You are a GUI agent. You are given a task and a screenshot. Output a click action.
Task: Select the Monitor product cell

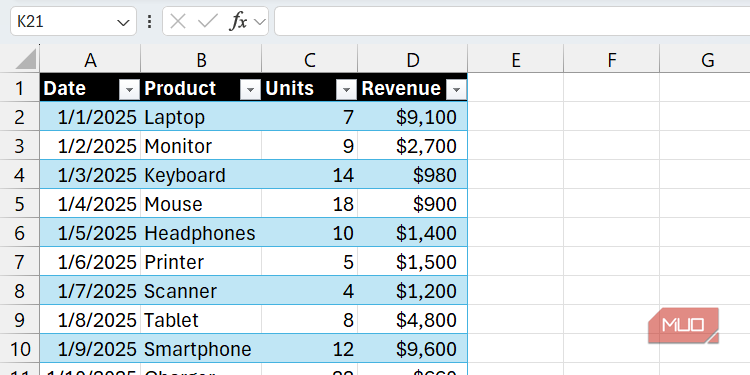(201, 146)
